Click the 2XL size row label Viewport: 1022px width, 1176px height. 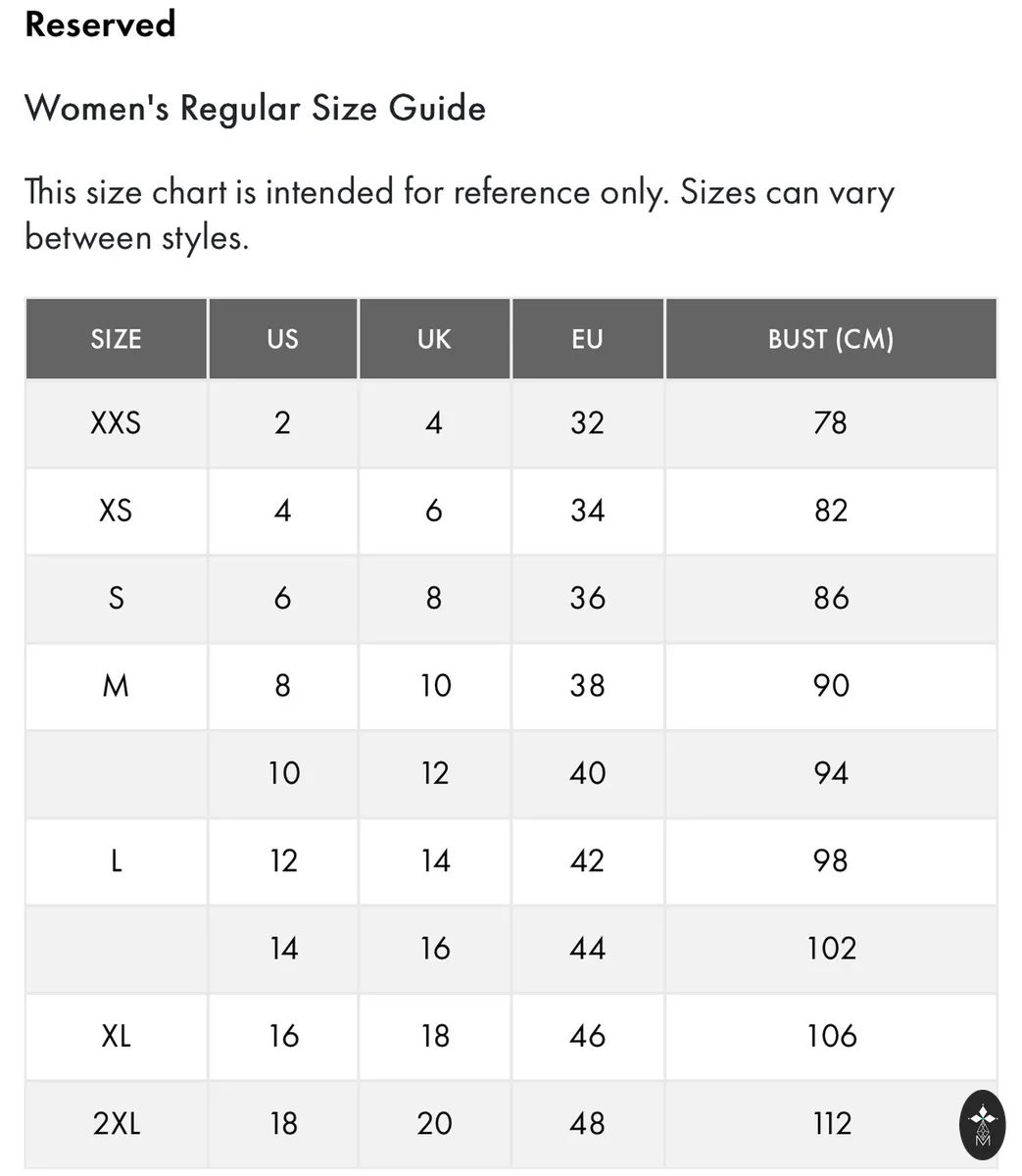coord(117,1124)
